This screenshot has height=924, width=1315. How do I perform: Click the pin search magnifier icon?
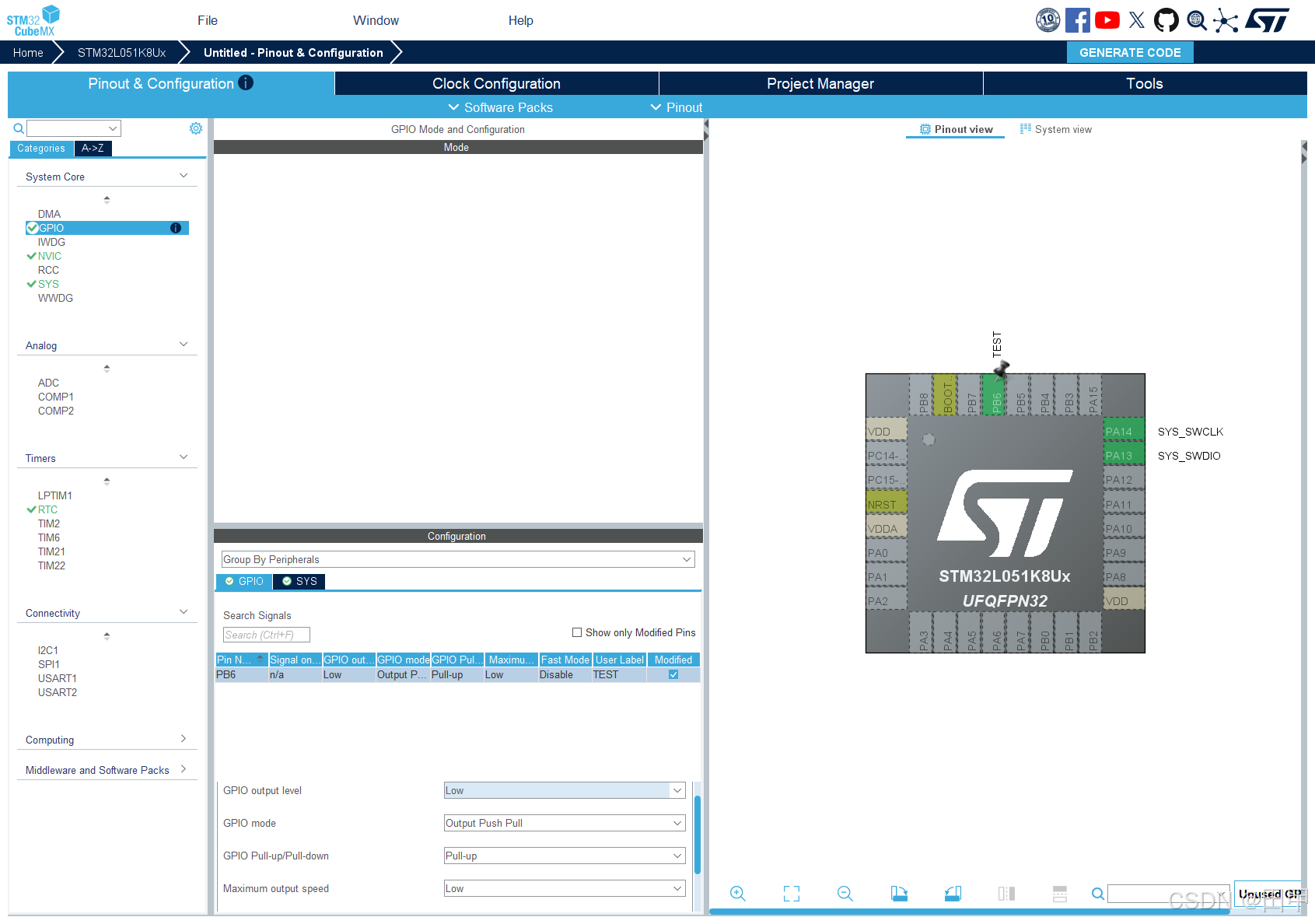click(1098, 894)
